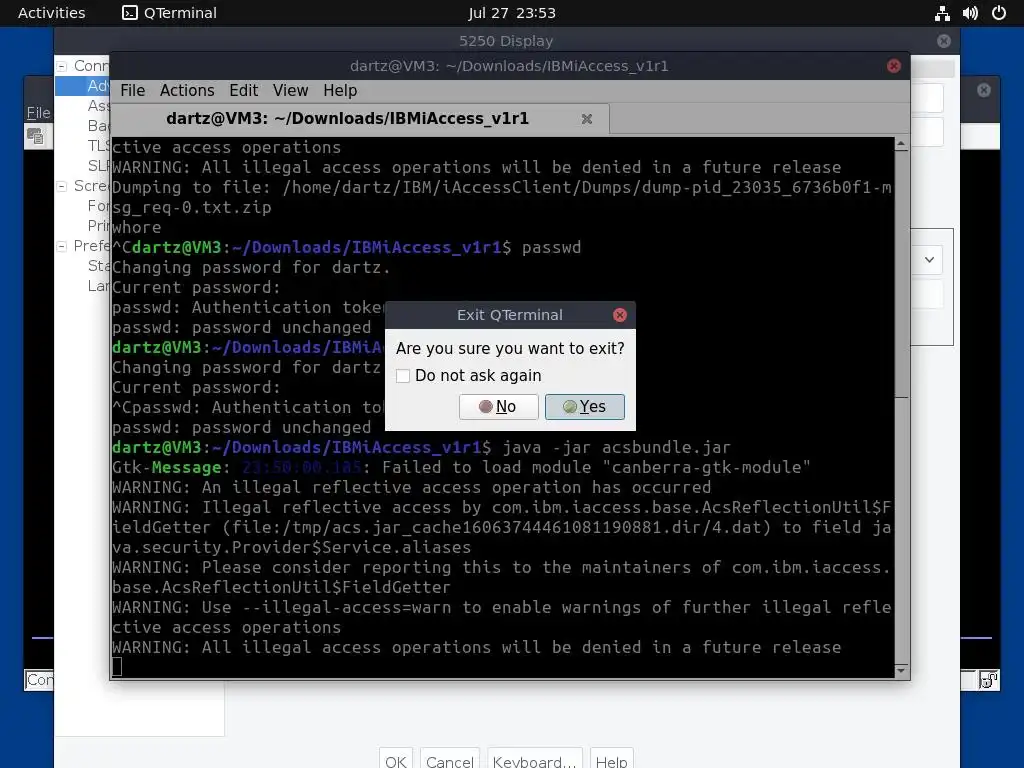Collapse the Conn tree node in 5250 Display

coord(61,66)
